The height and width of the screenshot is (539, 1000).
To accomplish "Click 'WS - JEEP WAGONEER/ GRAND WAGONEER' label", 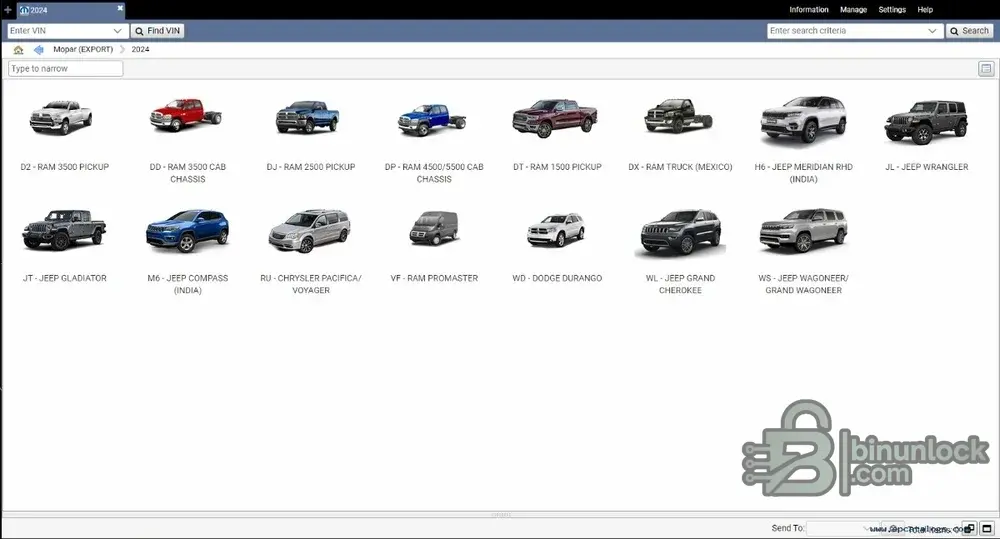I will [x=804, y=284].
